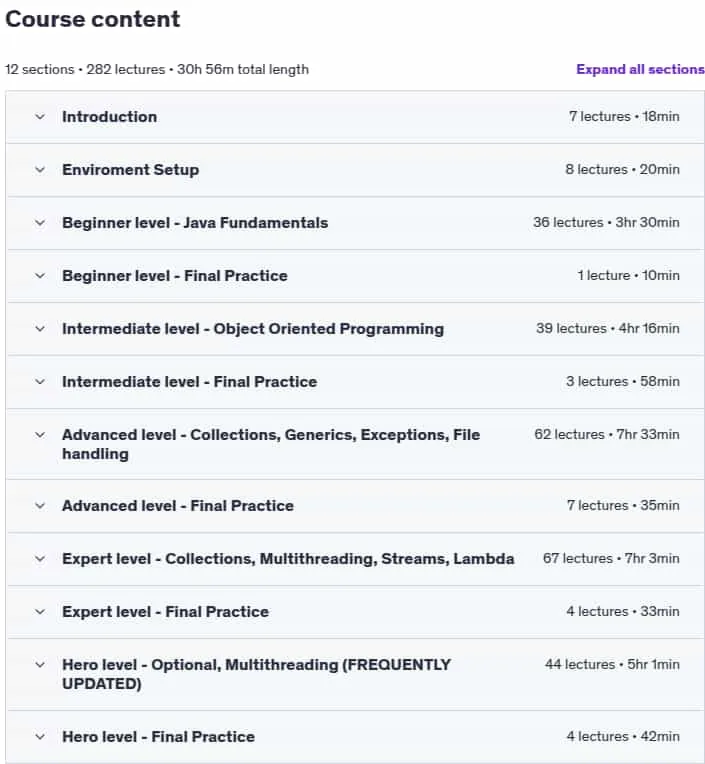The image size is (705, 764).
Task: Click Expert level - Final Practice title
Action: tap(166, 611)
